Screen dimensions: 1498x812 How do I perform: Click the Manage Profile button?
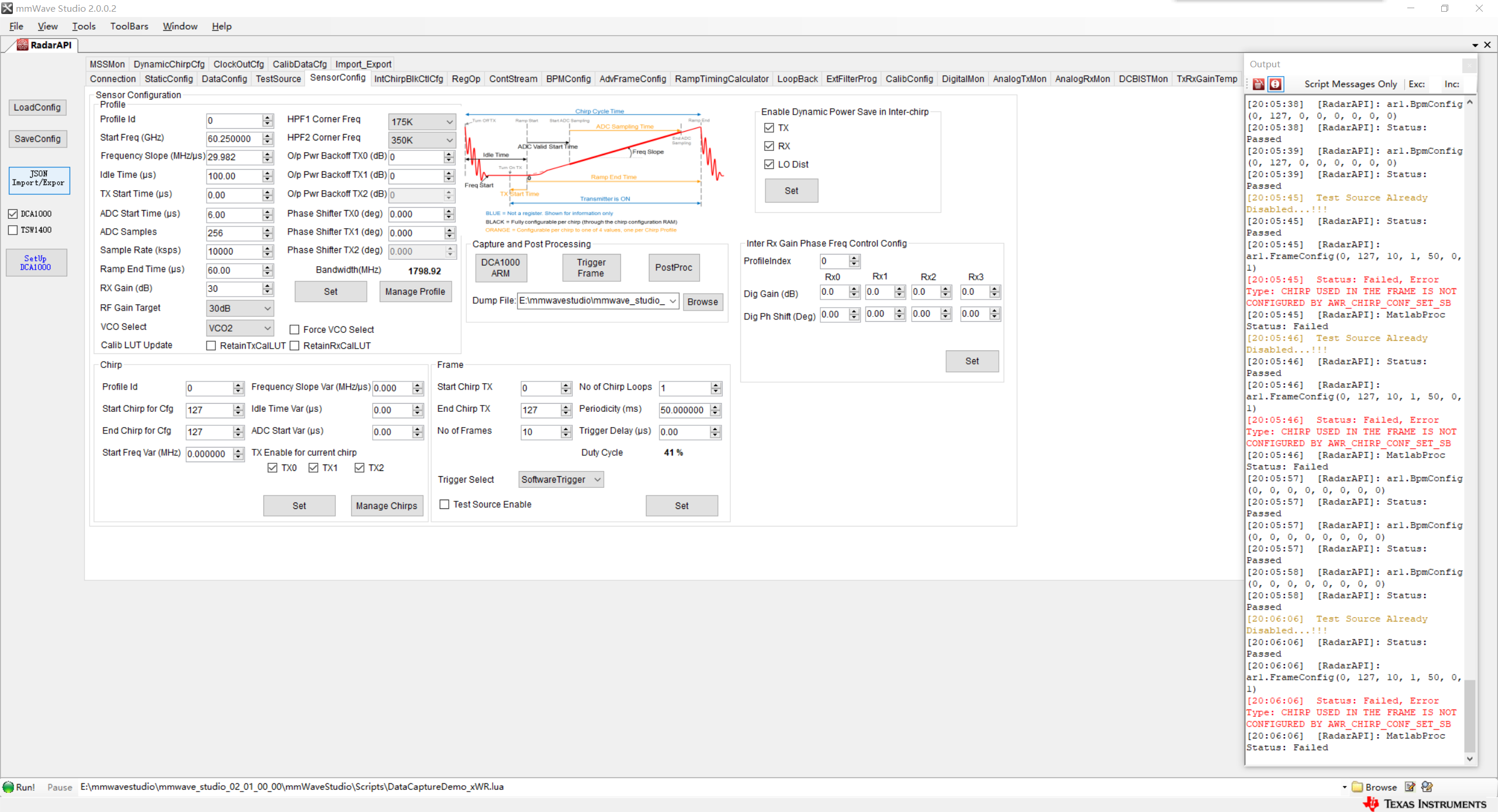[x=415, y=291]
